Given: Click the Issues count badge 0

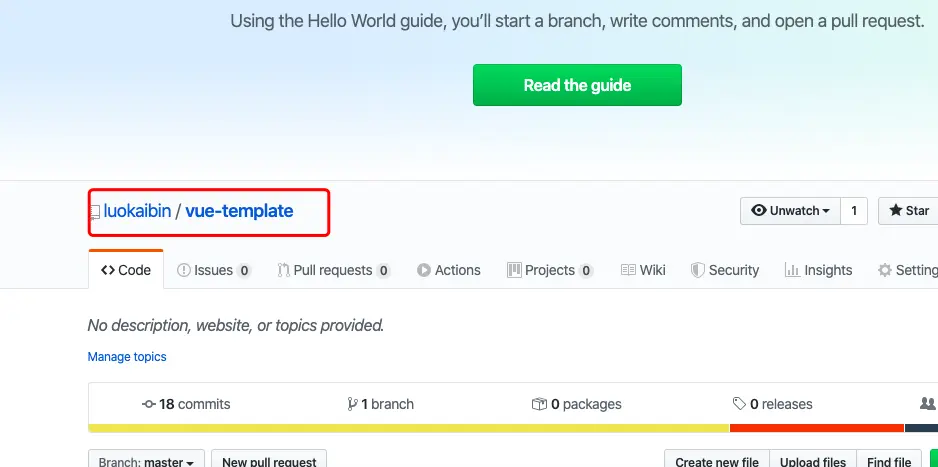Looking at the screenshot, I should coord(243,271).
